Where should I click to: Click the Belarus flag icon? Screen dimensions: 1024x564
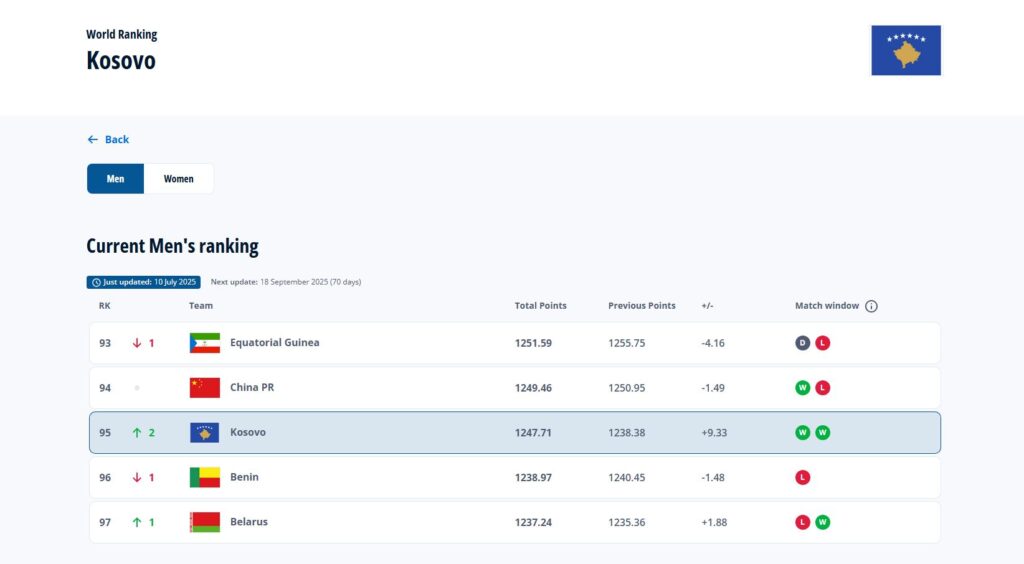[x=205, y=522]
